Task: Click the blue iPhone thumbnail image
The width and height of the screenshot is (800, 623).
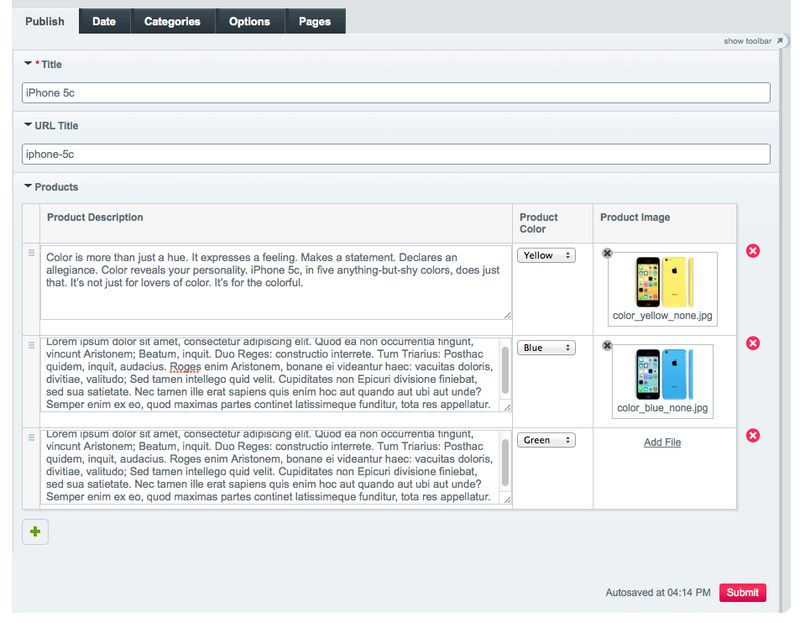Action: click(662, 373)
